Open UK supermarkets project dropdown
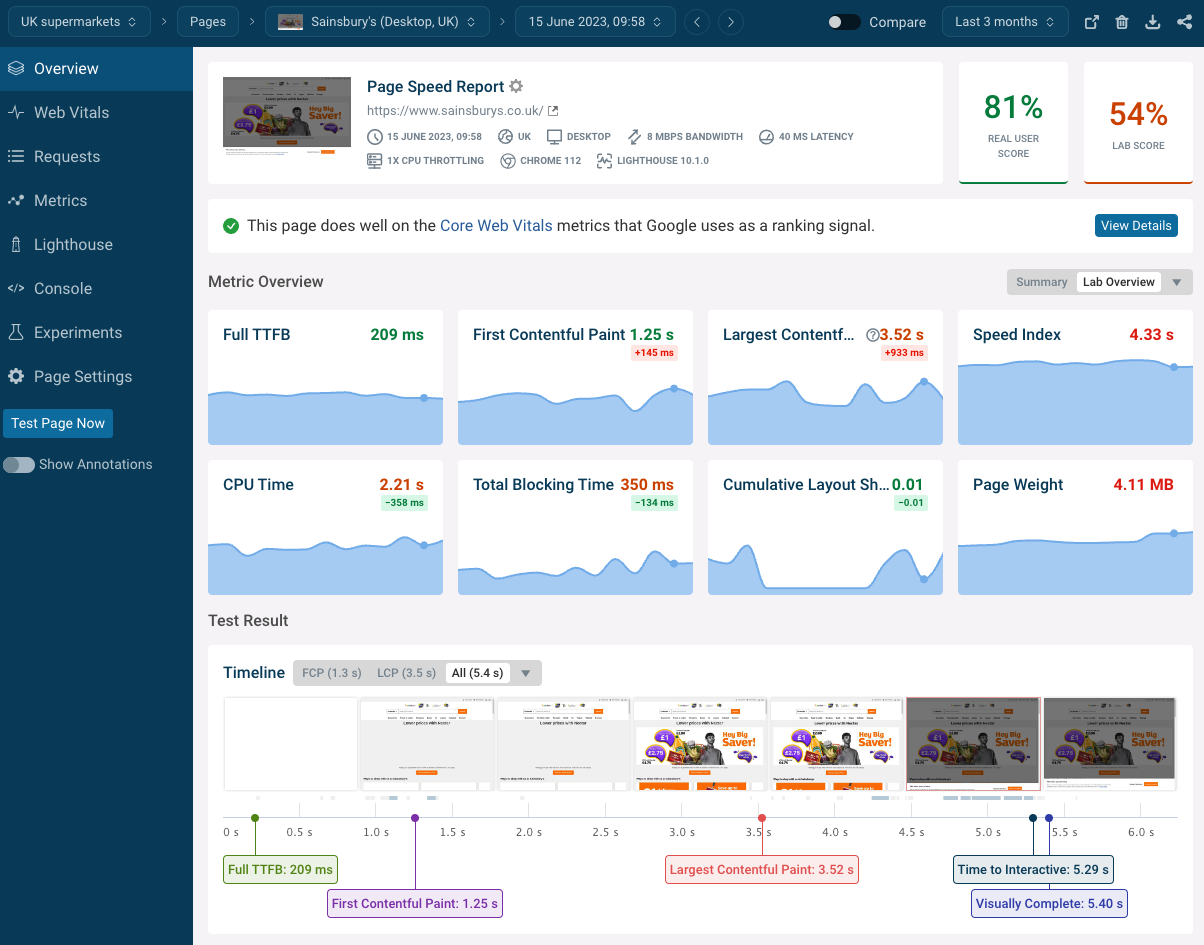Image resolution: width=1204 pixels, height=945 pixels. [79, 22]
